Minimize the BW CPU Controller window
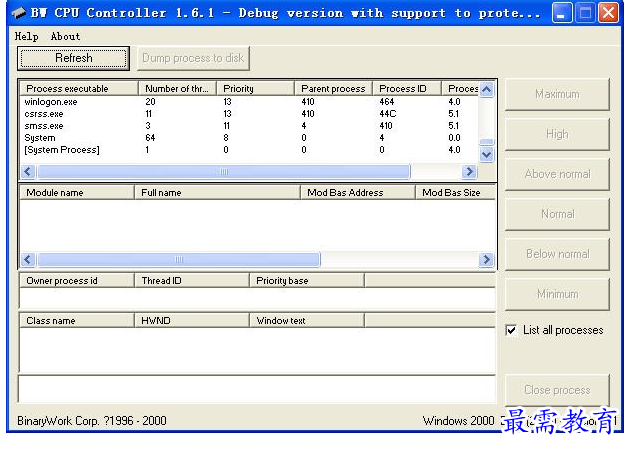The image size is (625, 453). click(x=562, y=13)
